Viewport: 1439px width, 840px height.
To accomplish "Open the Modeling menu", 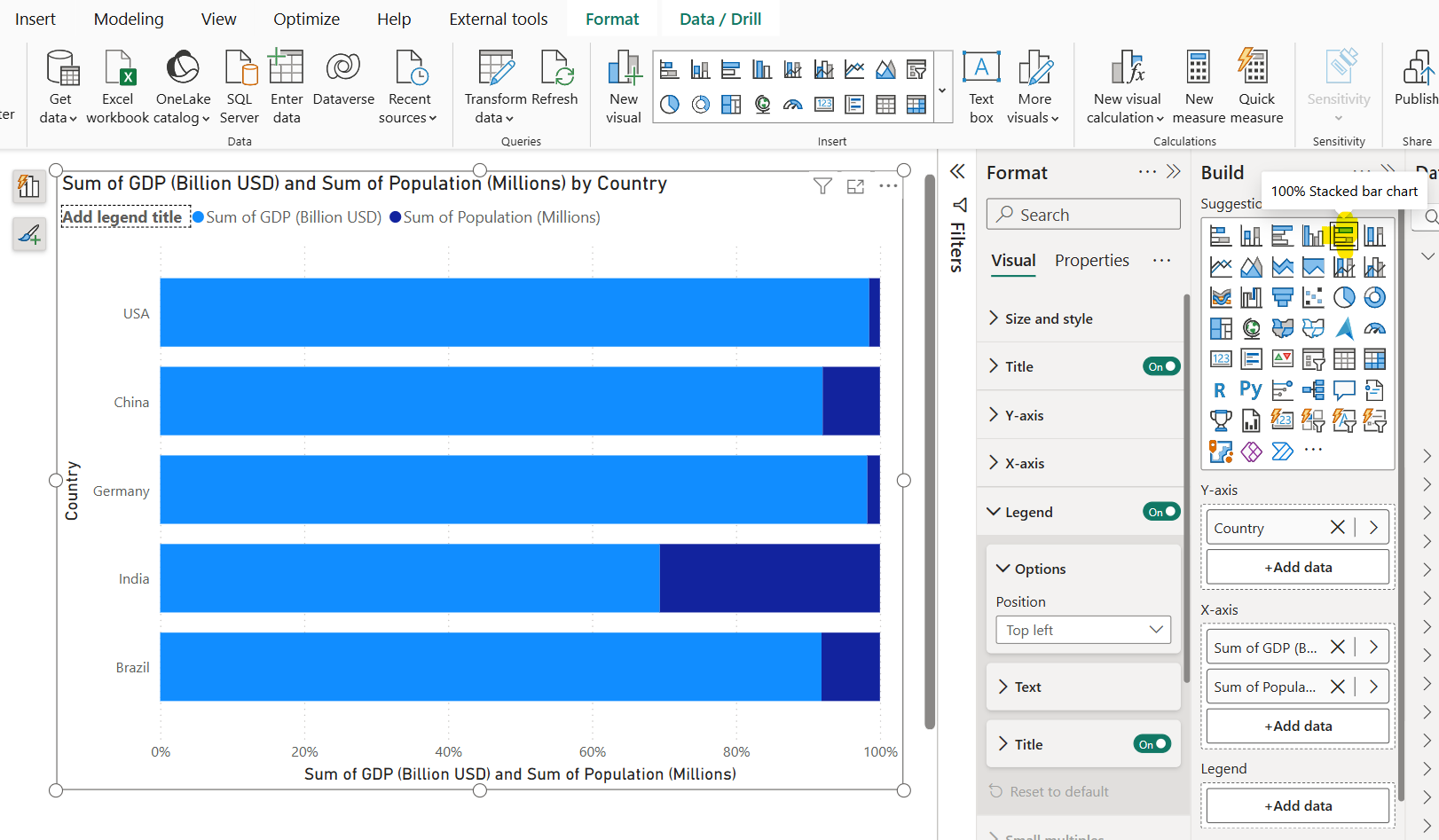I will [x=128, y=18].
